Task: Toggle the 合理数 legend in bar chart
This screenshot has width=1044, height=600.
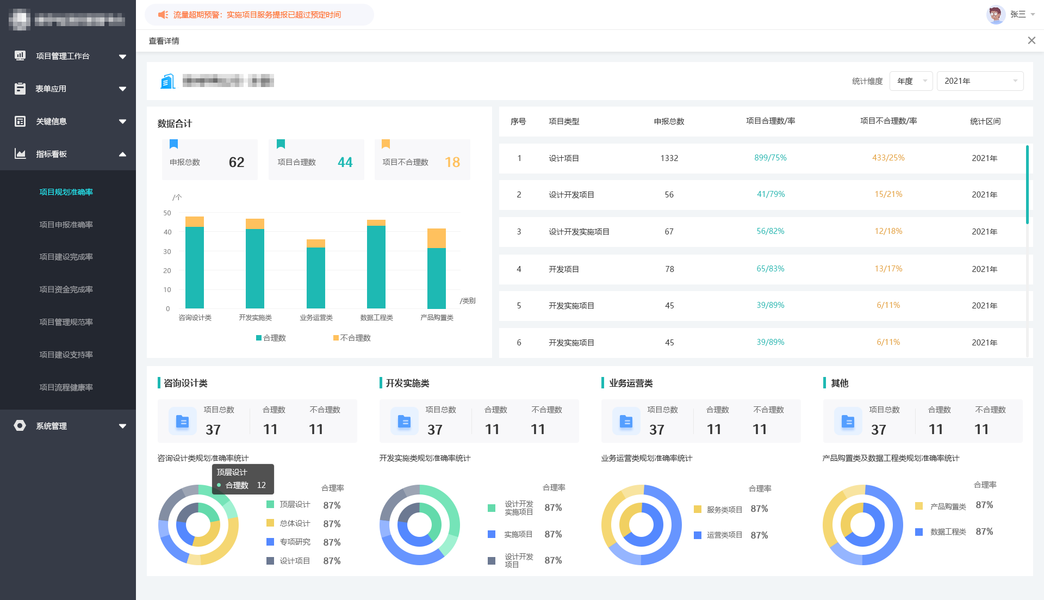Action: tap(271, 338)
